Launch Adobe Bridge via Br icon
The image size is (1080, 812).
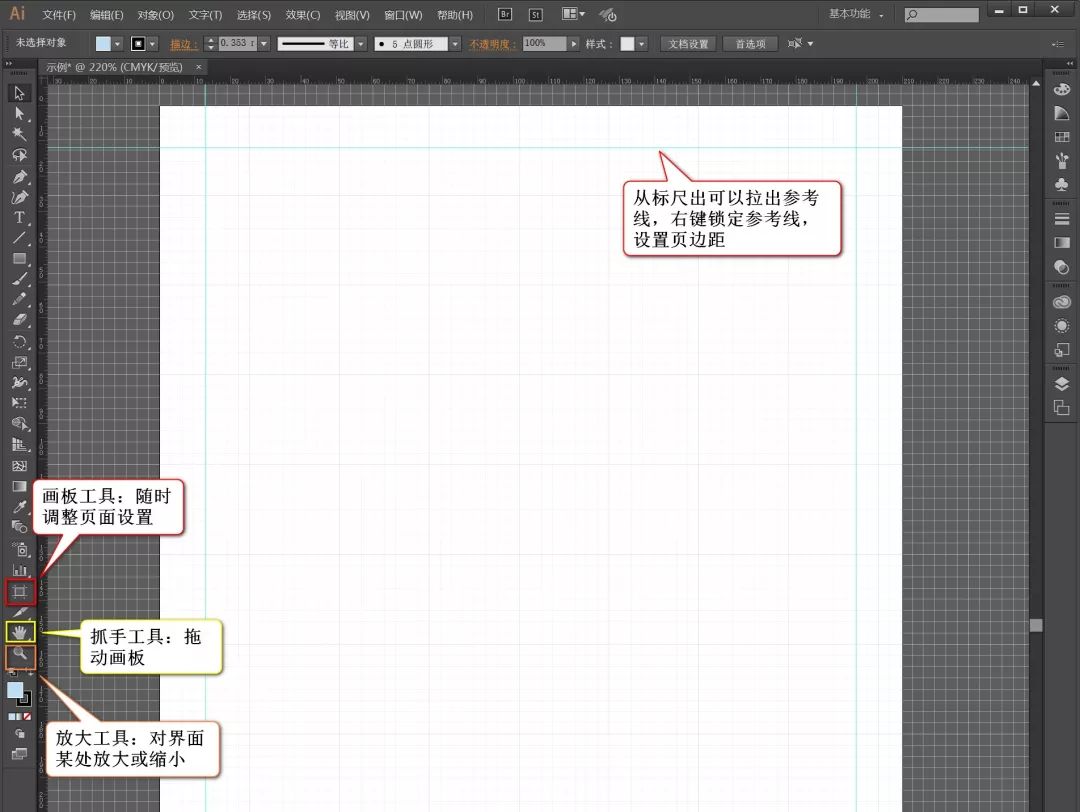pyautogui.click(x=505, y=14)
